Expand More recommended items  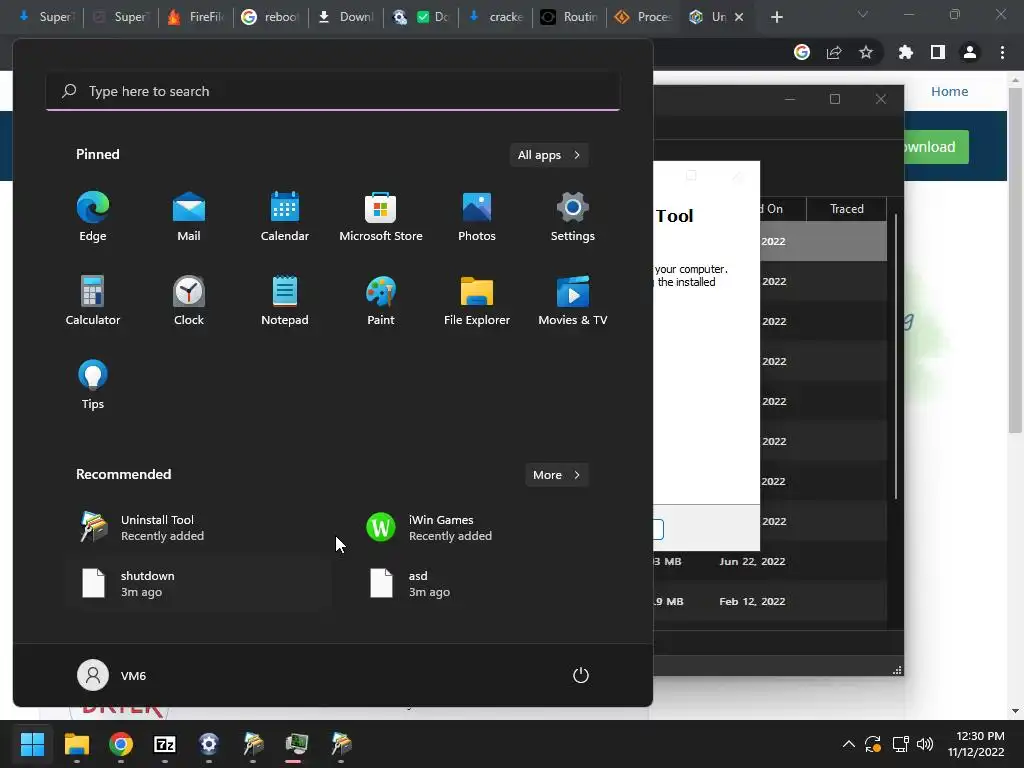coord(556,475)
